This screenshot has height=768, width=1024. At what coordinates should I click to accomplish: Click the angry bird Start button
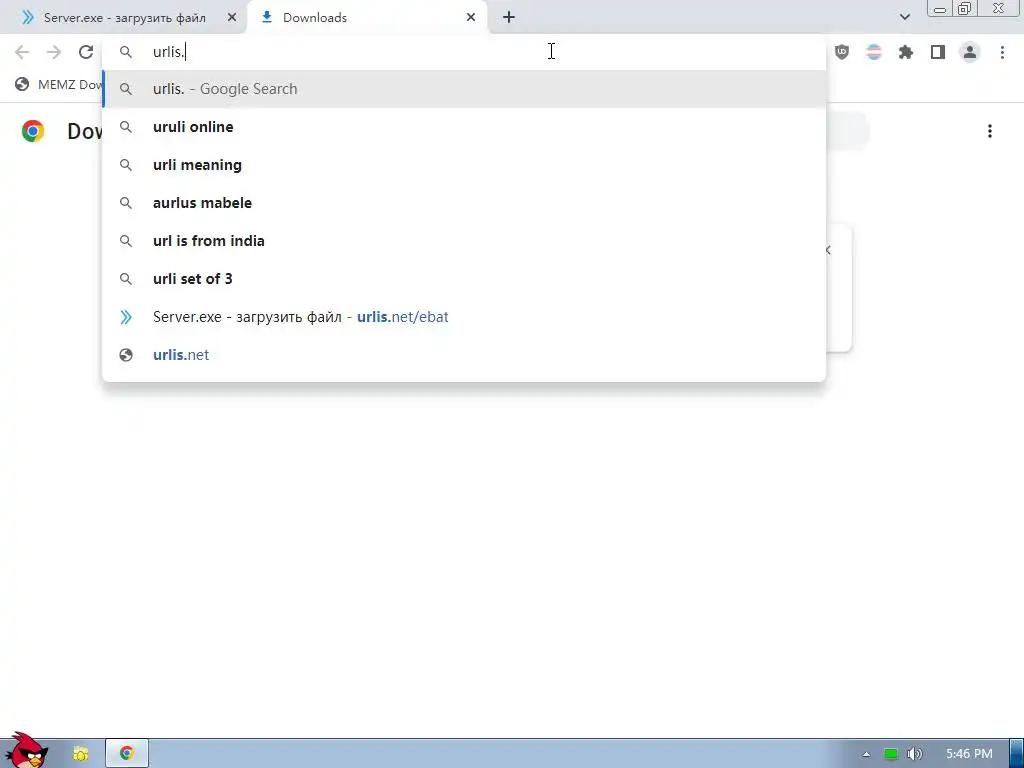point(26,751)
